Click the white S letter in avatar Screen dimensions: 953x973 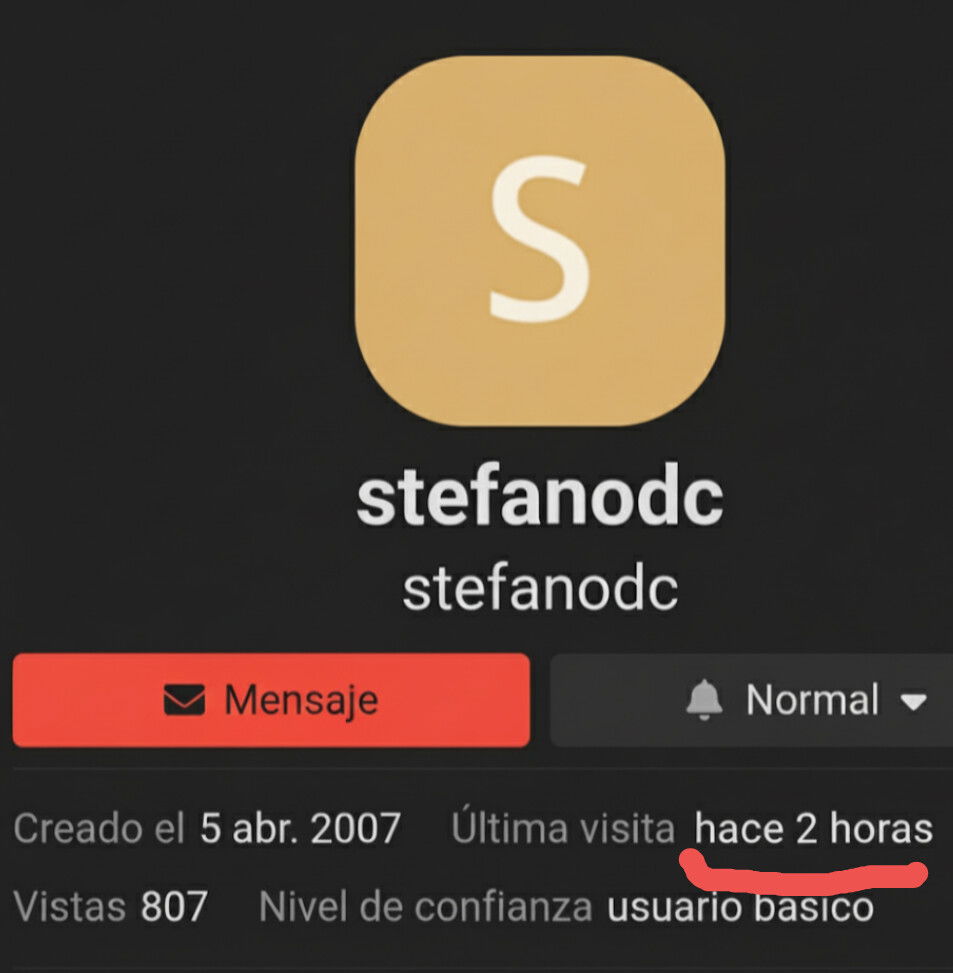(x=539, y=240)
